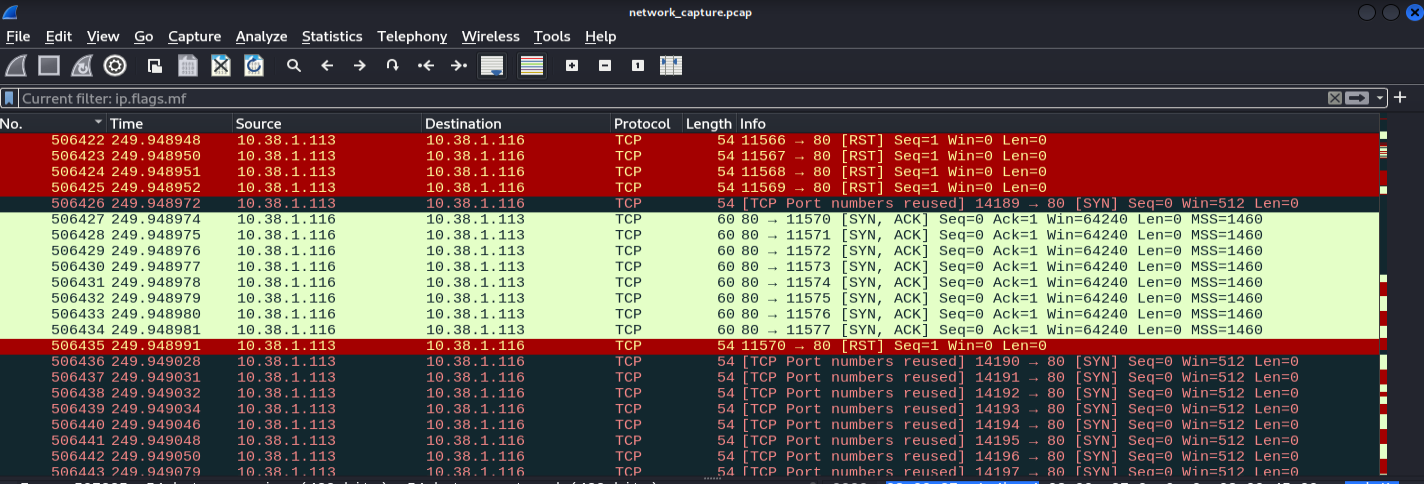Screen dimensions: 1424x484
Task: Toggle packet list coloring rules
Action: click(532, 66)
